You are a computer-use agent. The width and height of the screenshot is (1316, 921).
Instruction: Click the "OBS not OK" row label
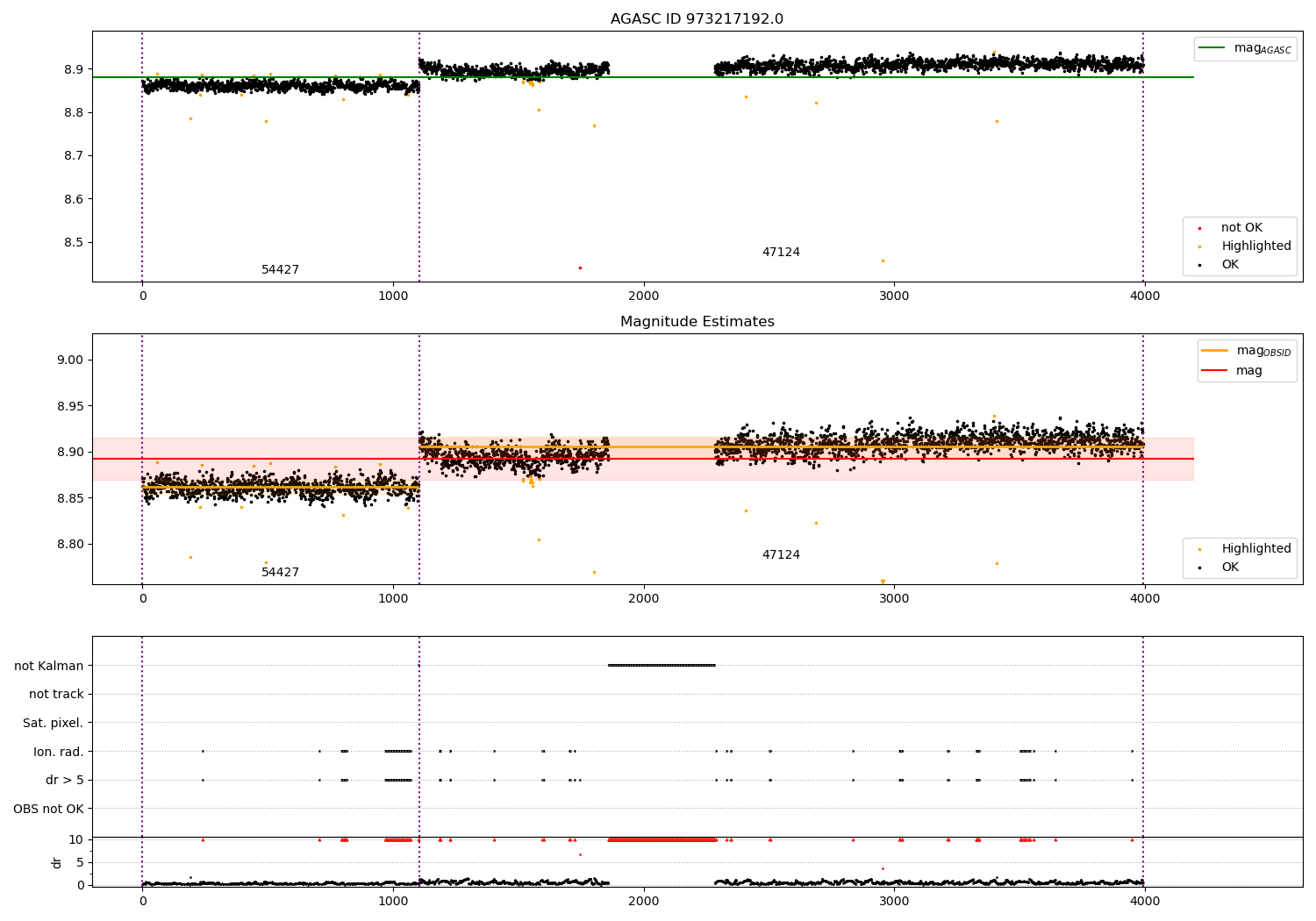(48, 809)
